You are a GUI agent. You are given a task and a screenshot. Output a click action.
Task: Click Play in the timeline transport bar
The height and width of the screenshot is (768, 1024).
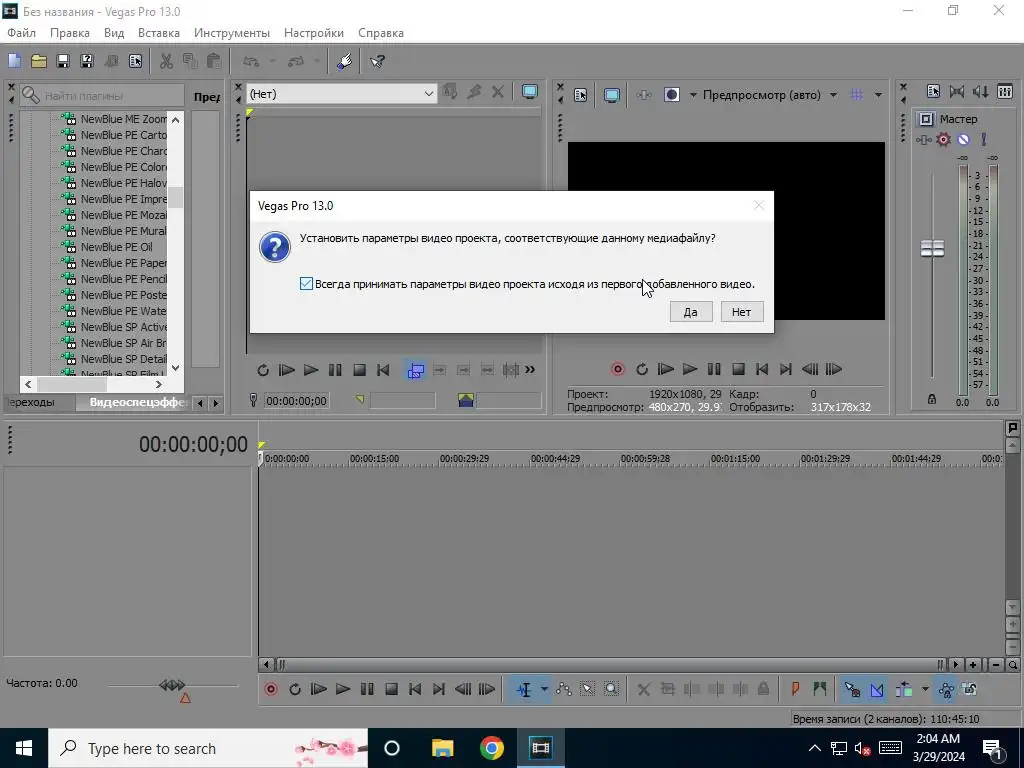[x=342, y=689]
